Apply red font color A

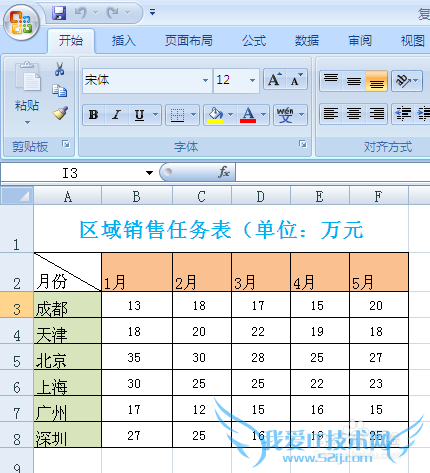pos(248,115)
